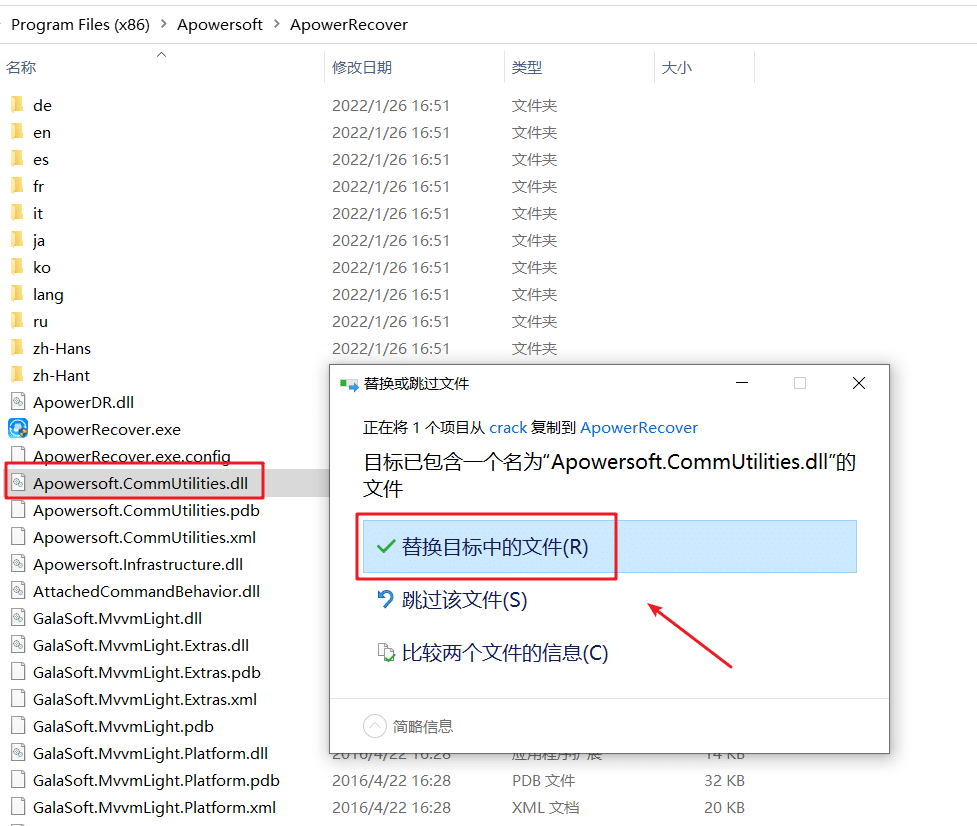977x826 pixels.
Task: Click the Apowersoft.CommUtilities.pdb file icon
Action: pyautogui.click(x=18, y=510)
